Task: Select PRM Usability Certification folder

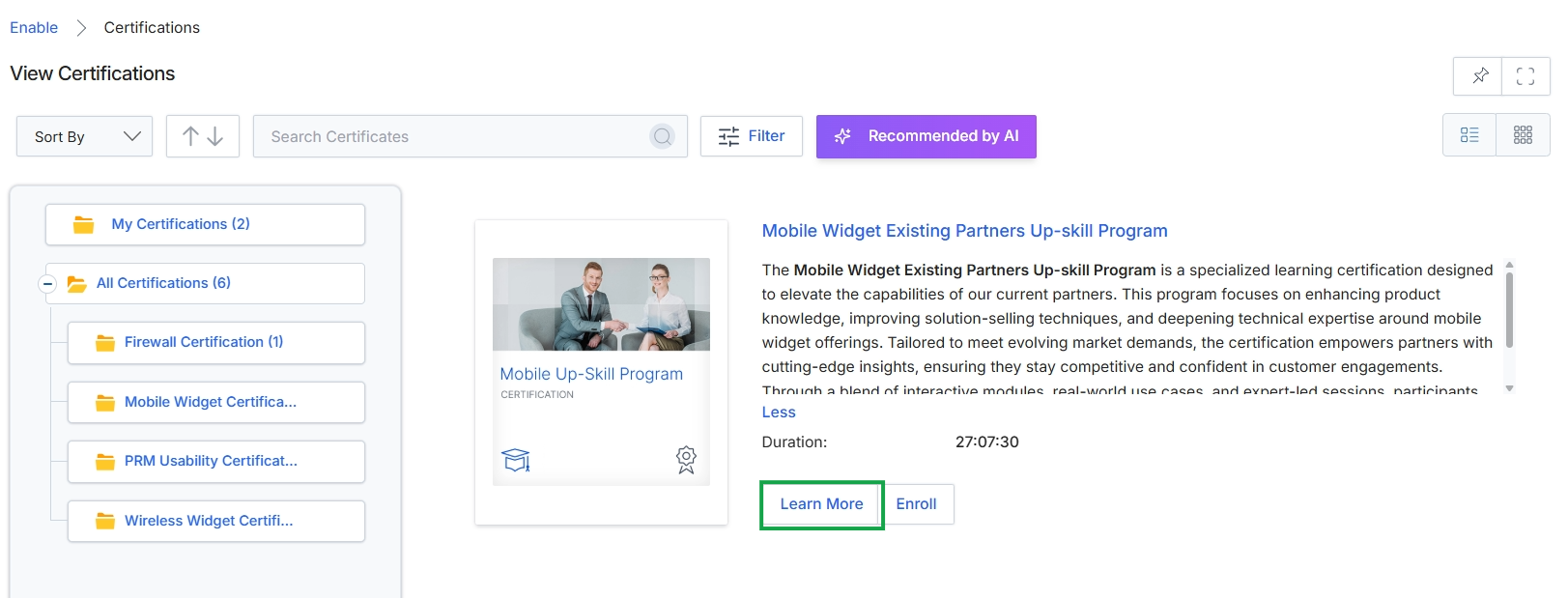Action: coord(216,462)
